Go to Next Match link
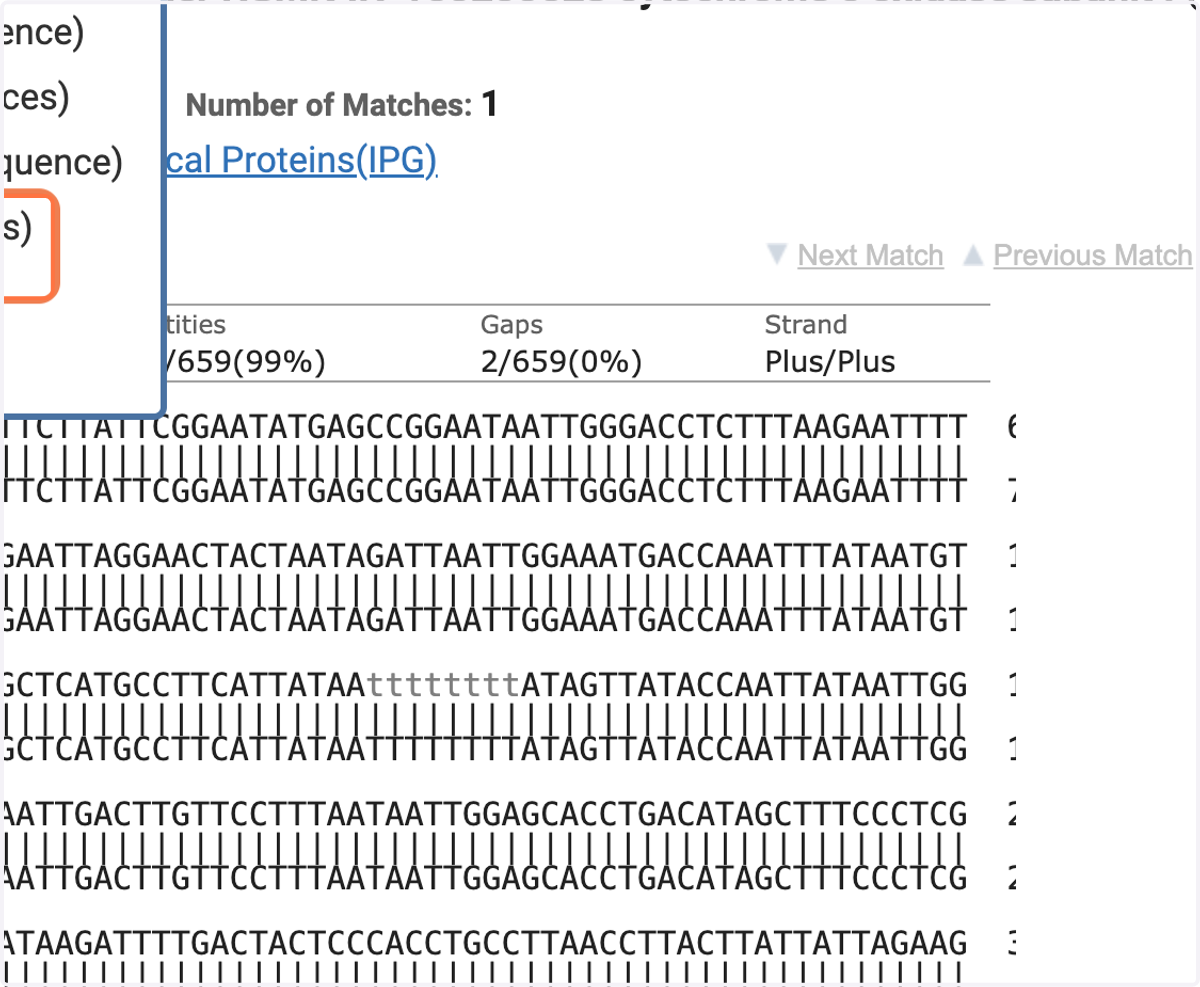This screenshot has width=1200, height=987. 870,256
